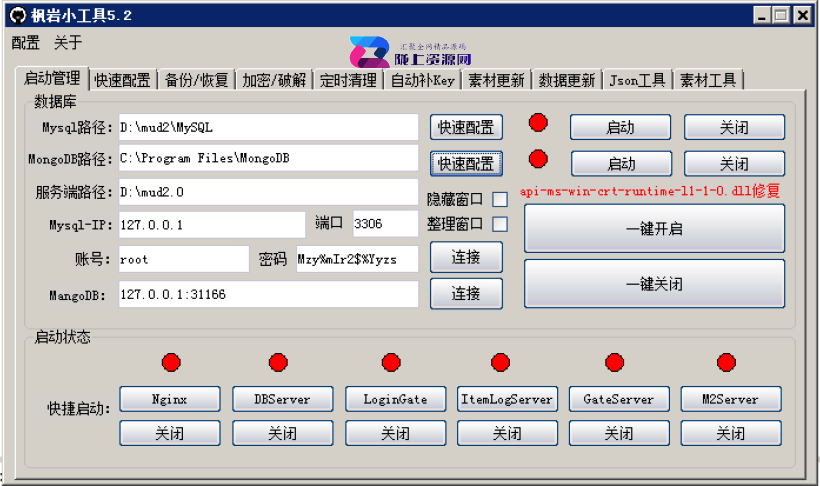This screenshot has height=486, width=820.
Task: Click the 一键开启 button
Action: pyautogui.click(x=654, y=229)
